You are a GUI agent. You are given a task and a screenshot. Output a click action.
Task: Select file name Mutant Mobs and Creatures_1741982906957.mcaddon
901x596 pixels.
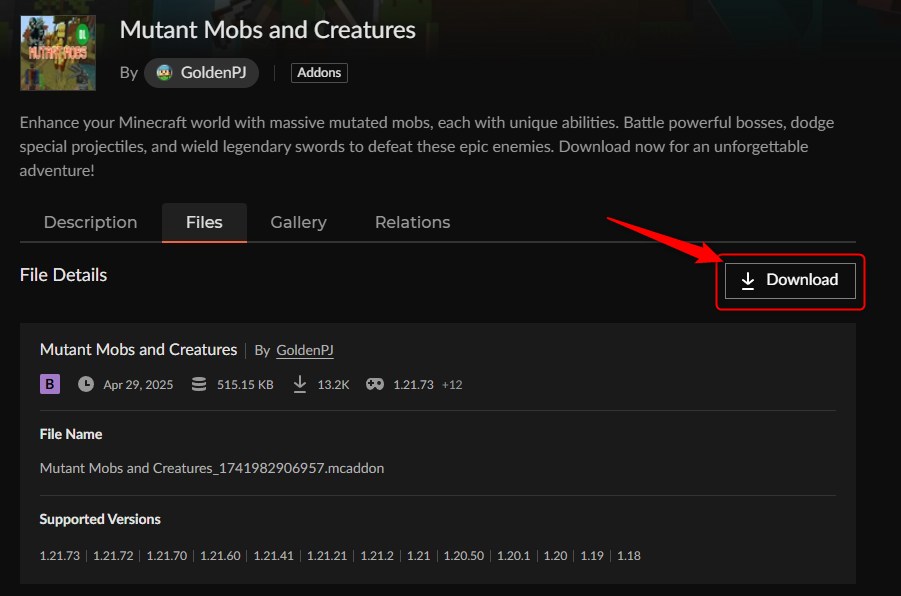pos(211,468)
